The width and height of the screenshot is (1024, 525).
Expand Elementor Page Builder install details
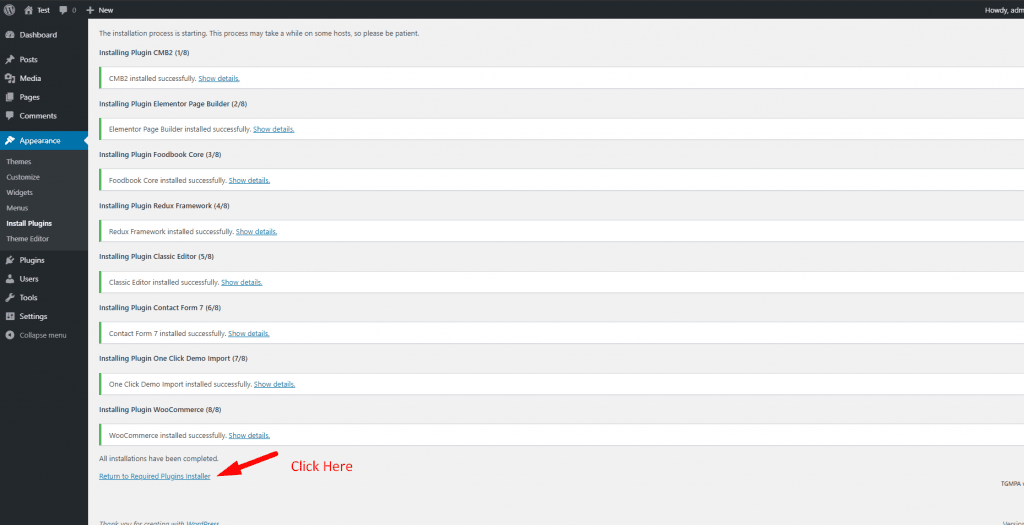click(273, 129)
